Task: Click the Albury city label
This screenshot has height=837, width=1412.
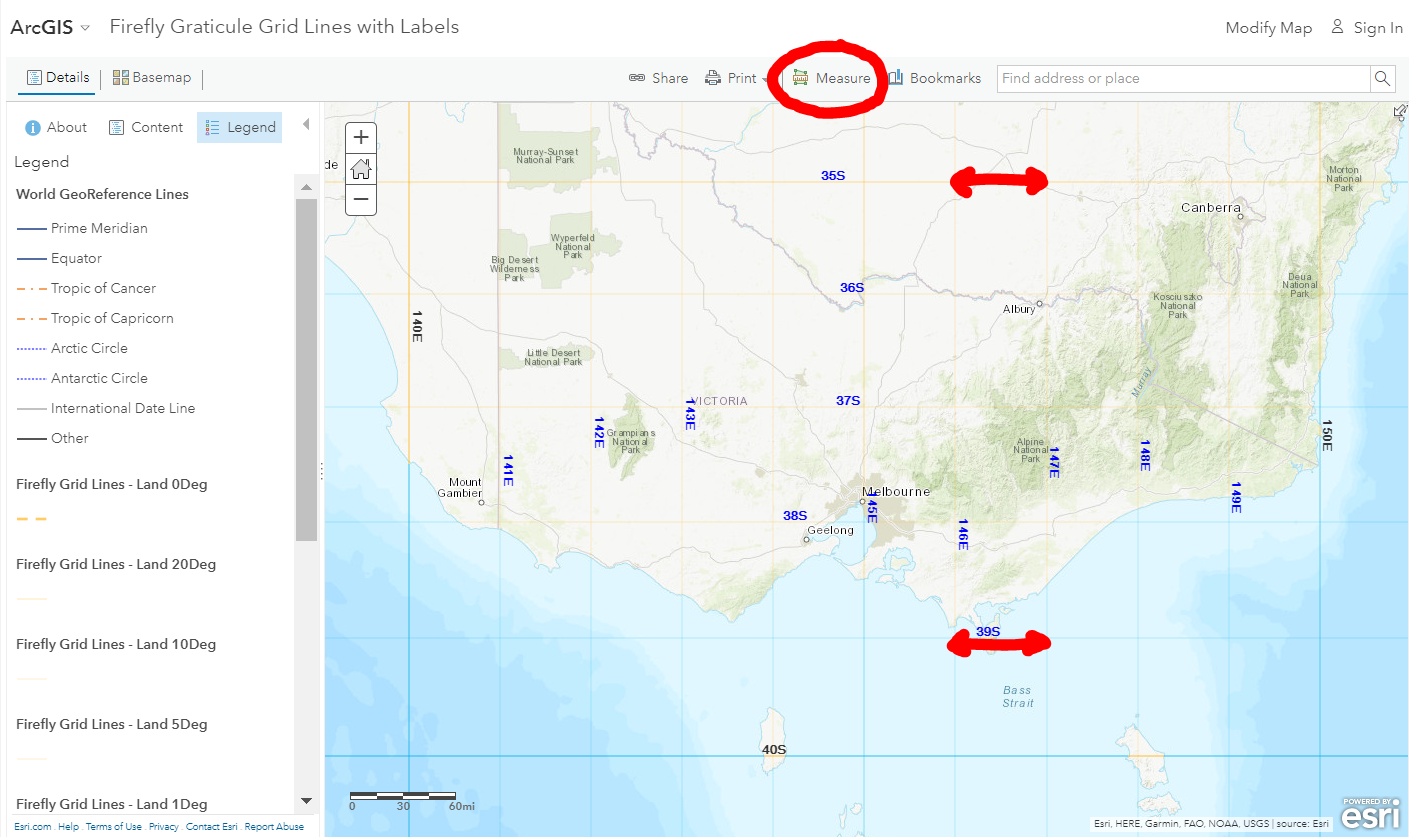Action: pos(1019,309)
